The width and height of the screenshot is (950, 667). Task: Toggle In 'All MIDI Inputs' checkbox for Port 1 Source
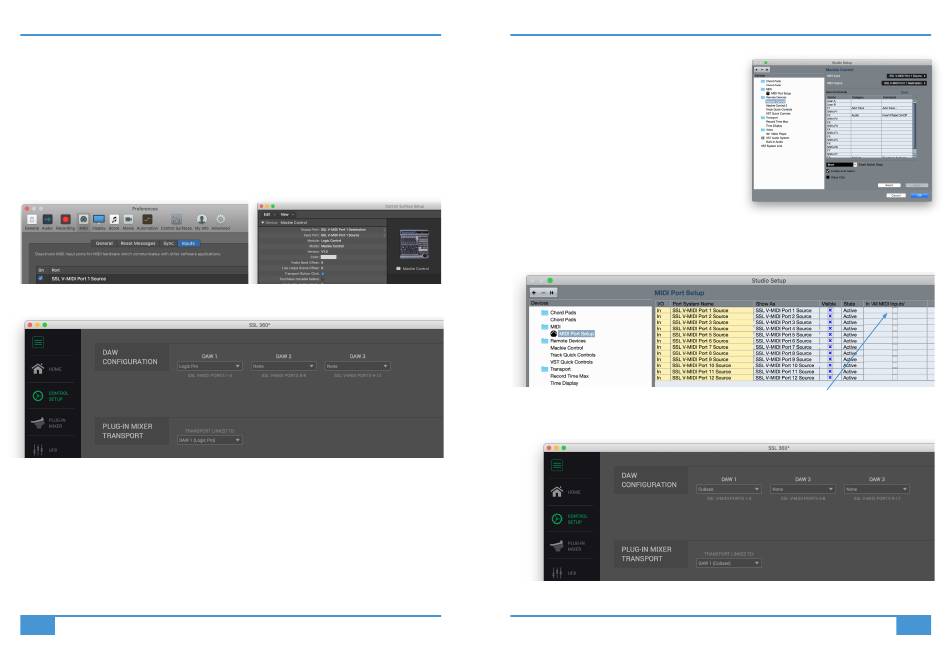coord(895,310)
